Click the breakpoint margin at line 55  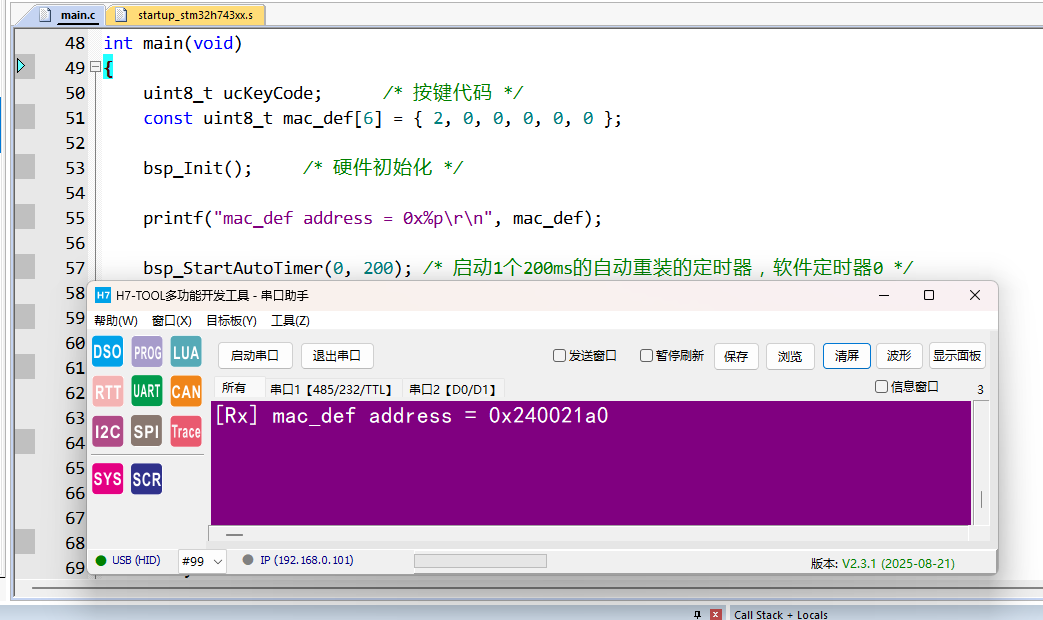pos(25,218)
